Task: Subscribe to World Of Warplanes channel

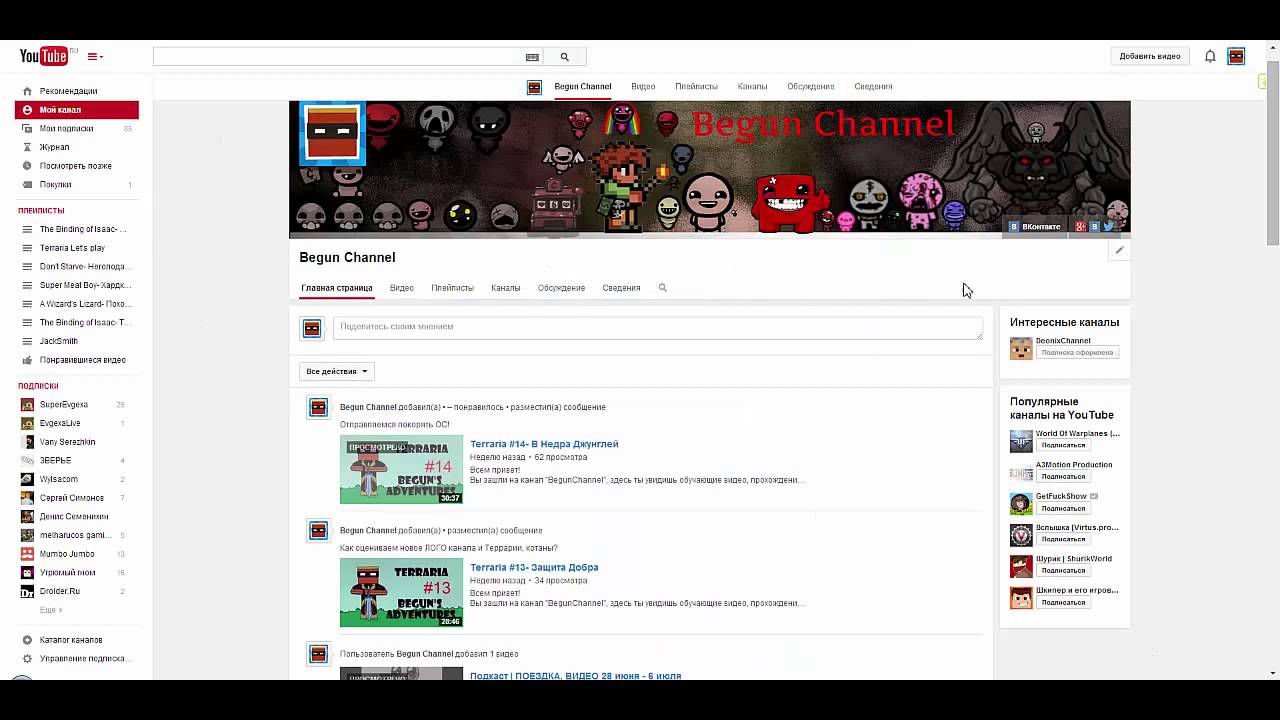Action: (x=1063, y=446)
